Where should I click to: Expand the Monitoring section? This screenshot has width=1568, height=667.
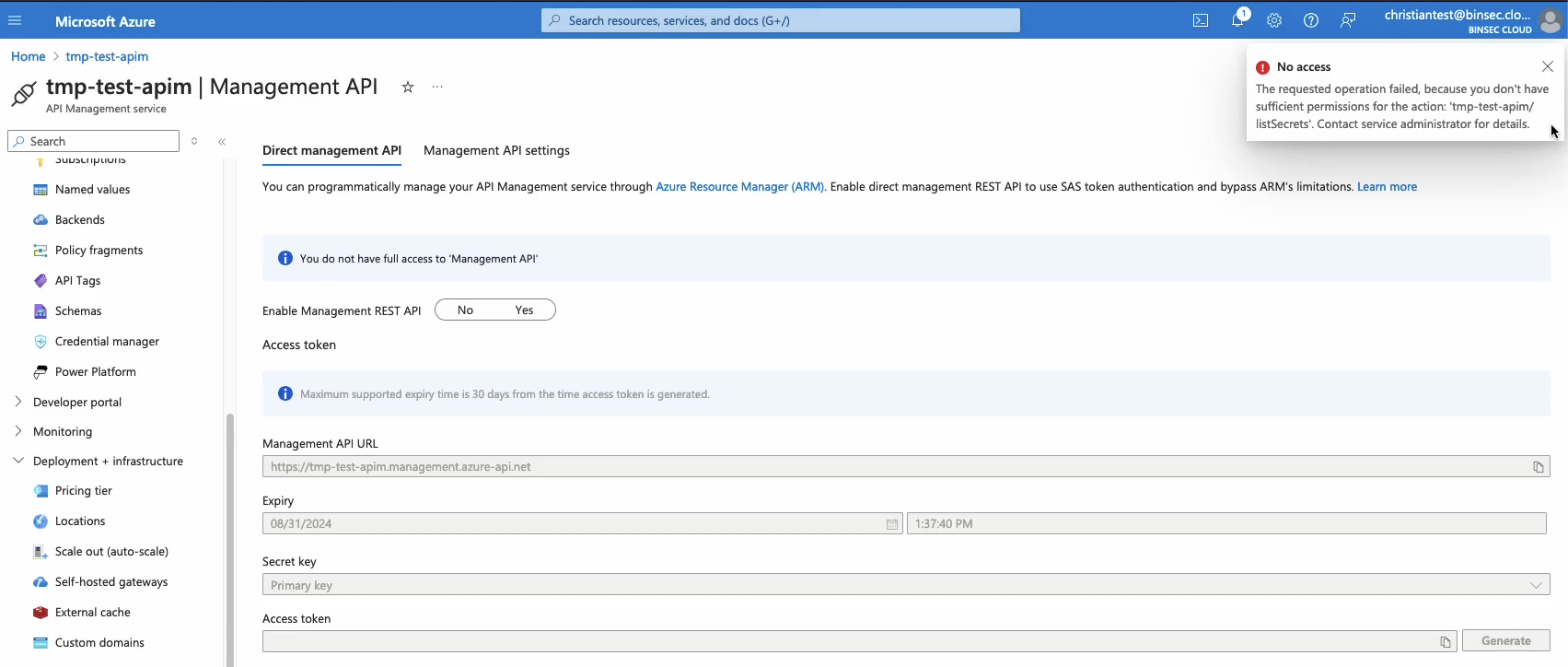tap(18, 431)
